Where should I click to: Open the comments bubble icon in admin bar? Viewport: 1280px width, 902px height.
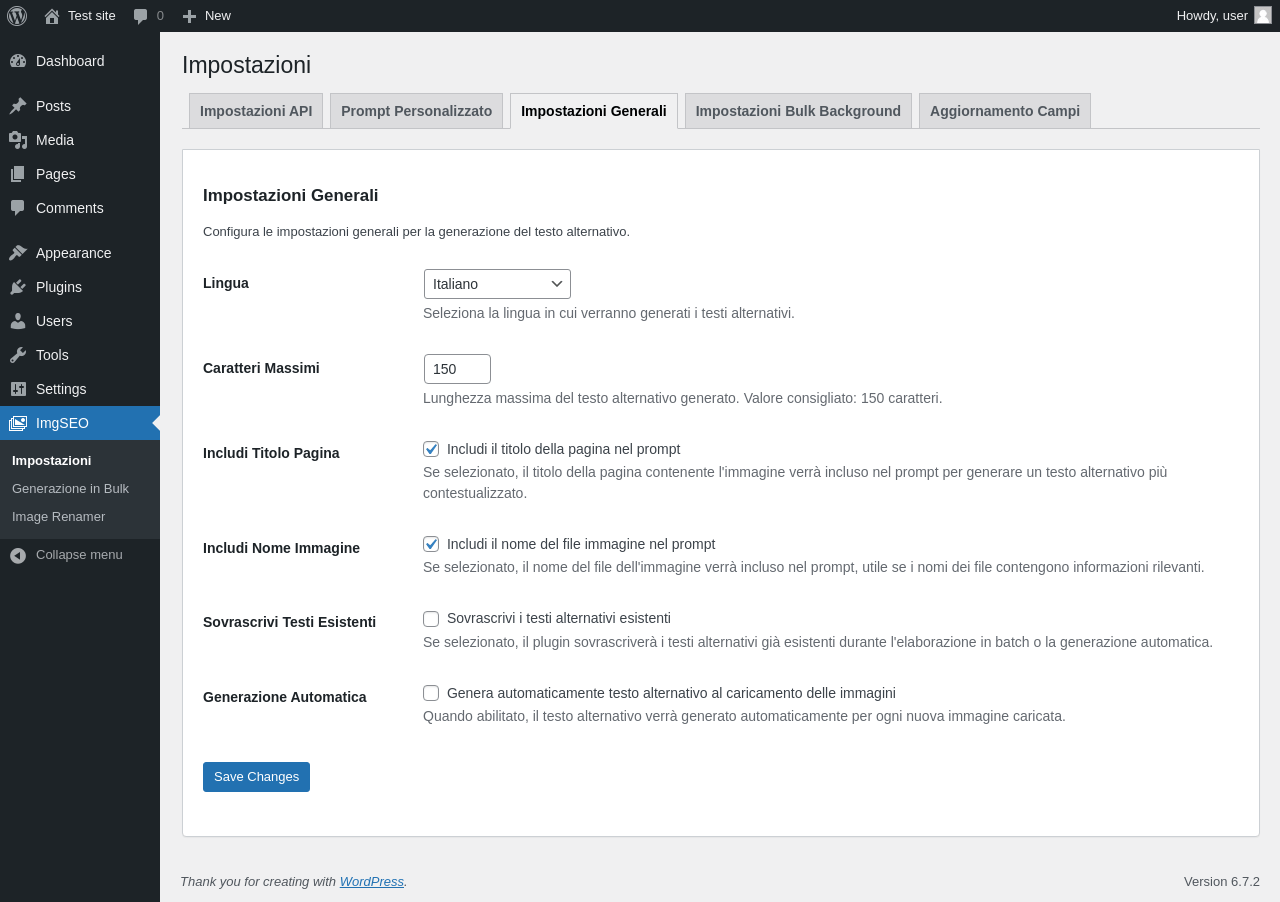click(x=140, y=16)
